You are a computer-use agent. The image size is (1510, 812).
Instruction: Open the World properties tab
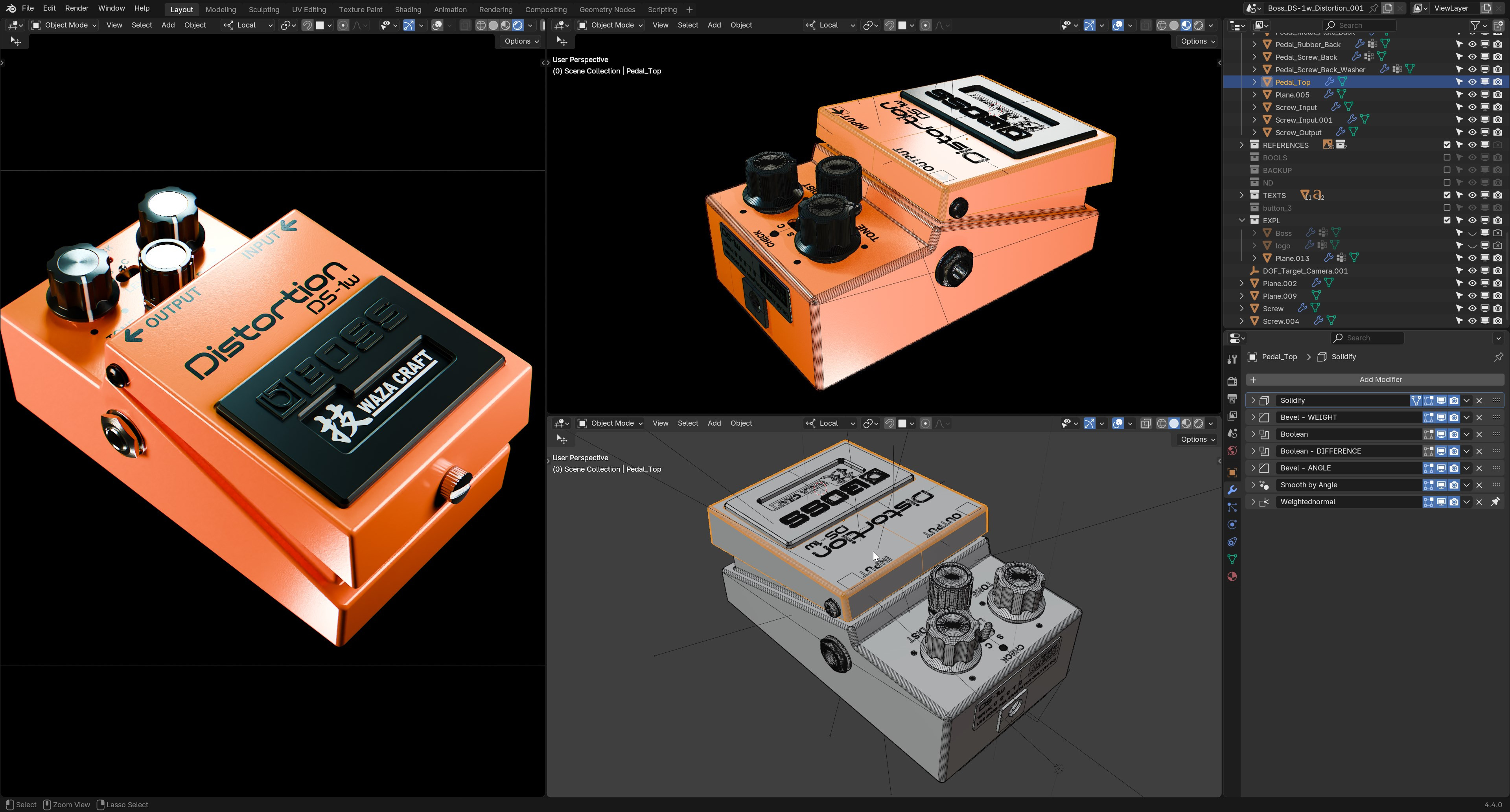(x=1232, y=450)
